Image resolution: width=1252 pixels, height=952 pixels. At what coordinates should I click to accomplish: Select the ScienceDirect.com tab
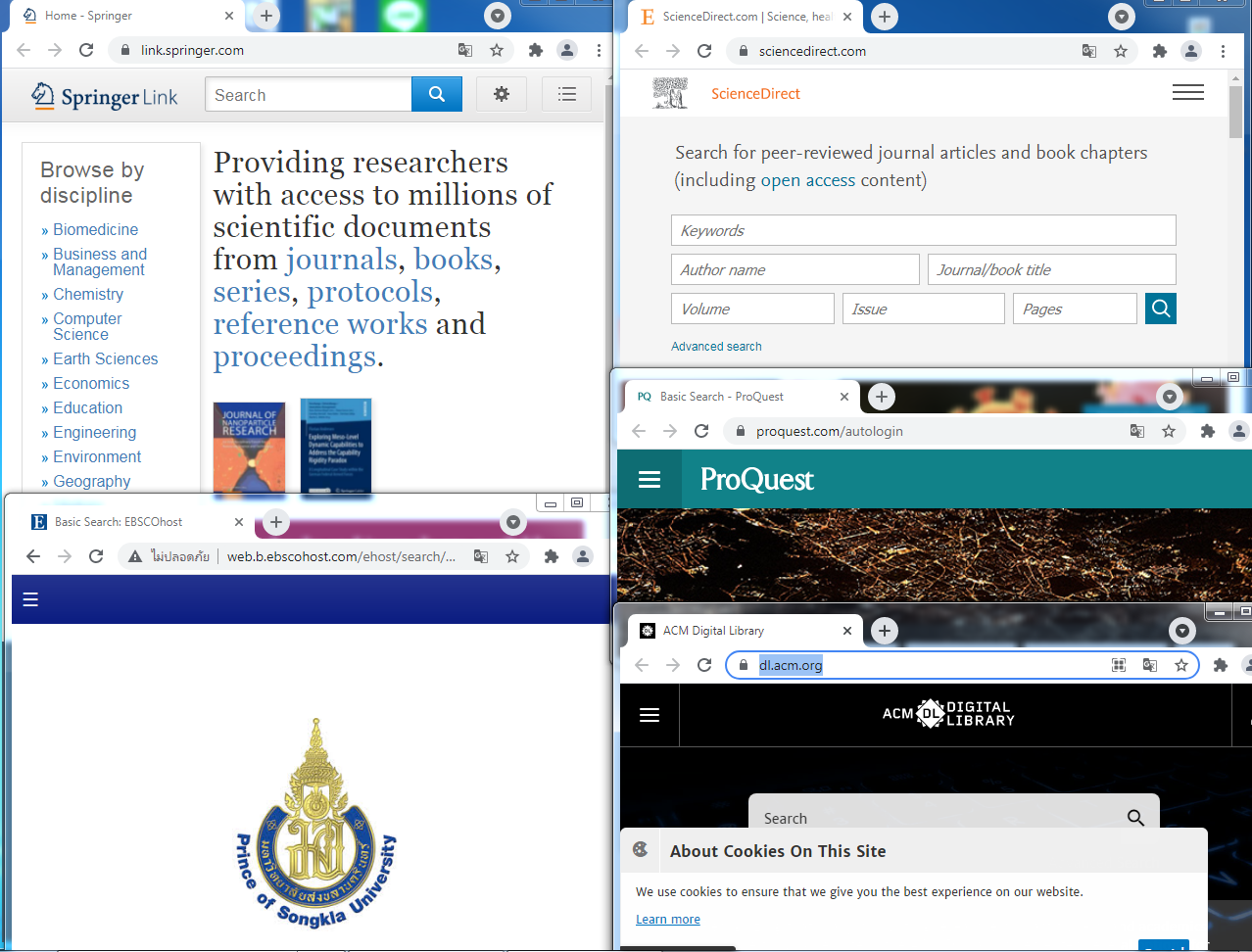coord(745,17)
